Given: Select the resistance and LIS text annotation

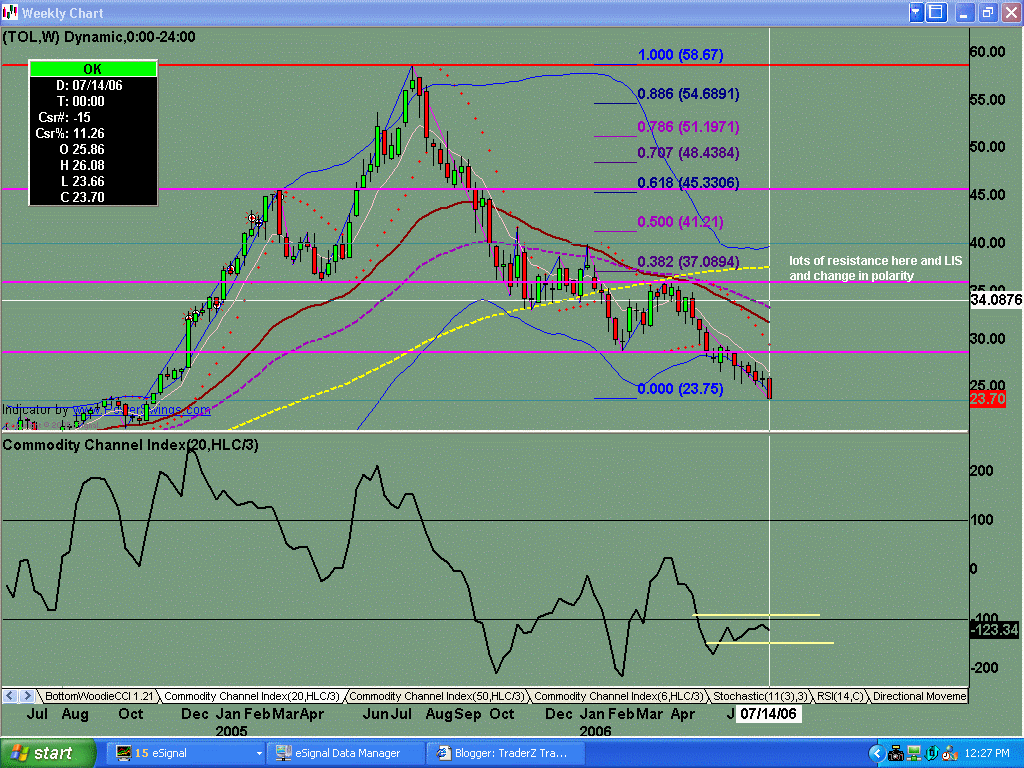Looking at the screenshot, I should tap(875, 268).
